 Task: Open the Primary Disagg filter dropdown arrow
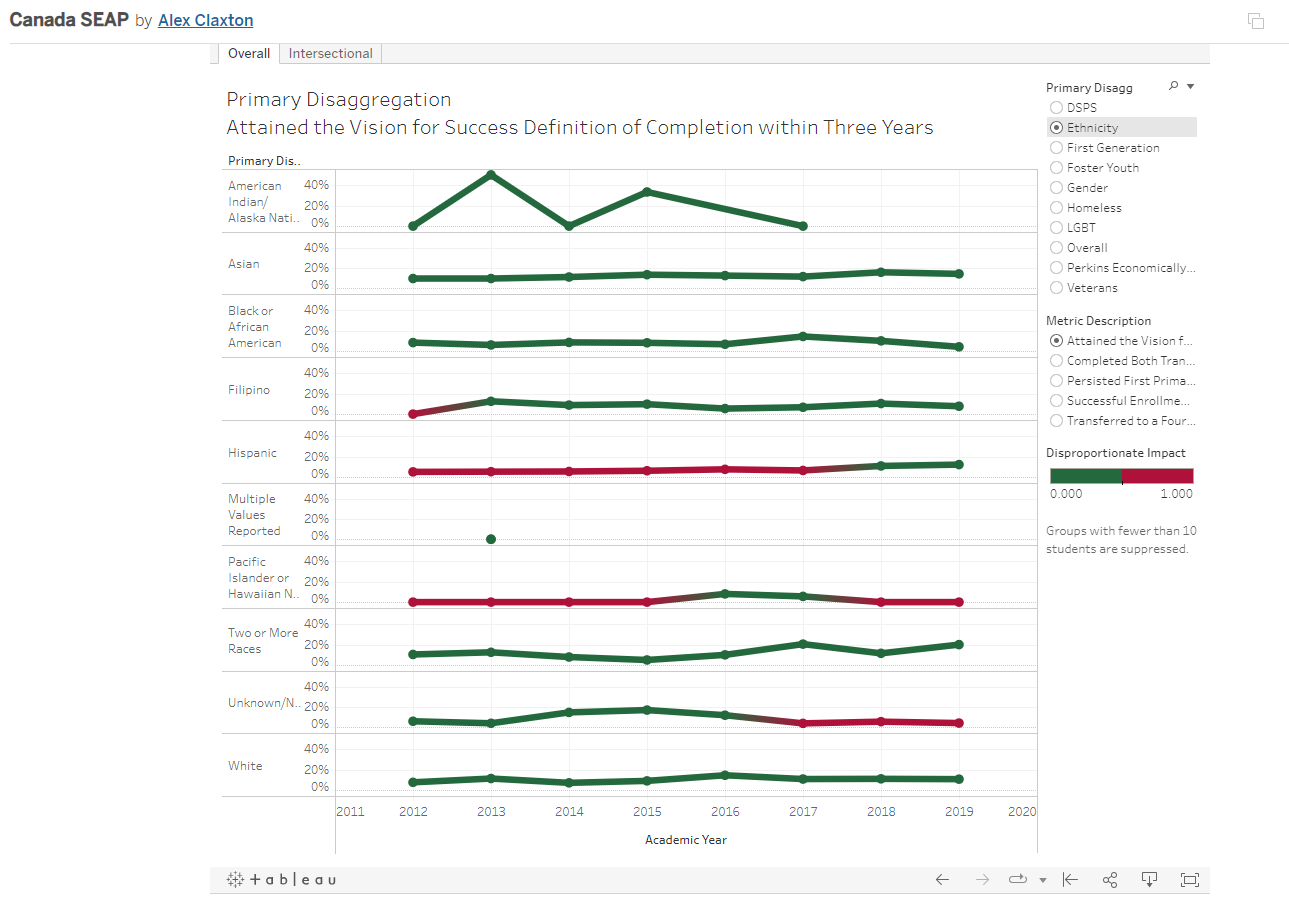click(x=1190, y=87)
